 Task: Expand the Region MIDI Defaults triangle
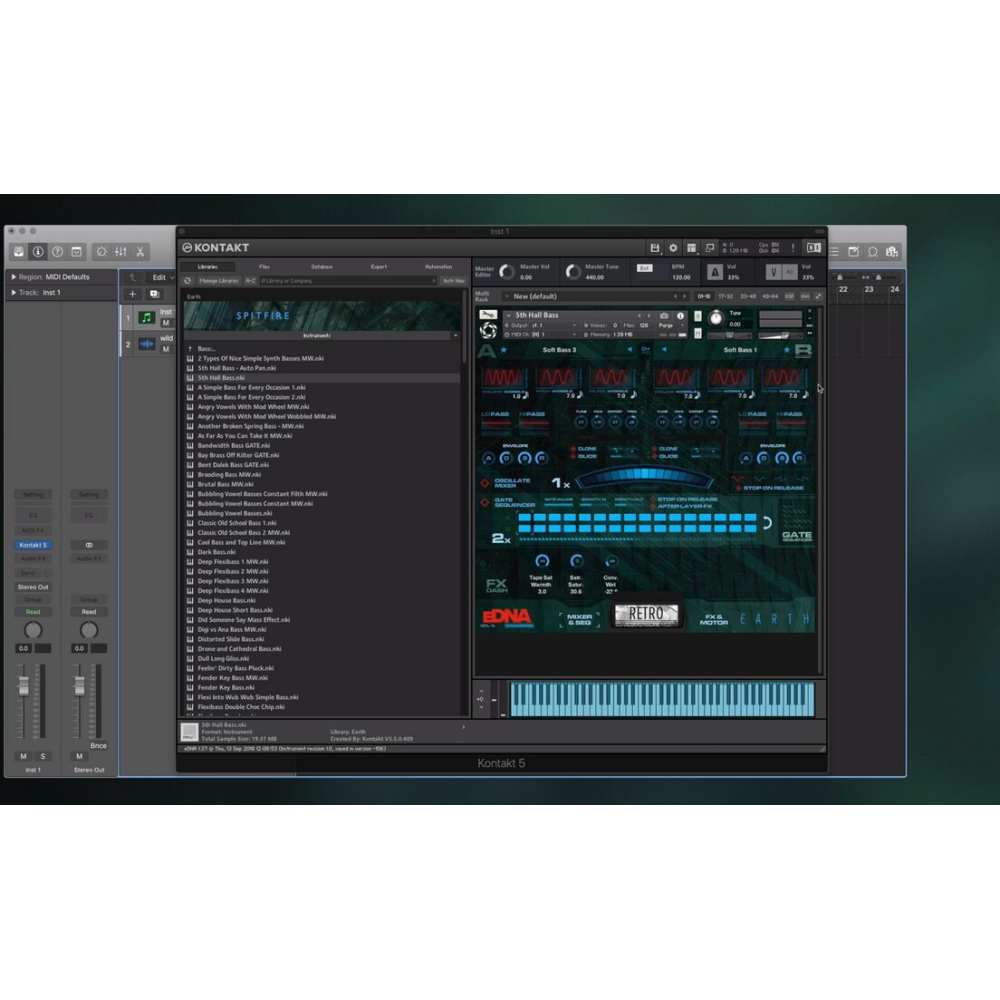[13, 277]
